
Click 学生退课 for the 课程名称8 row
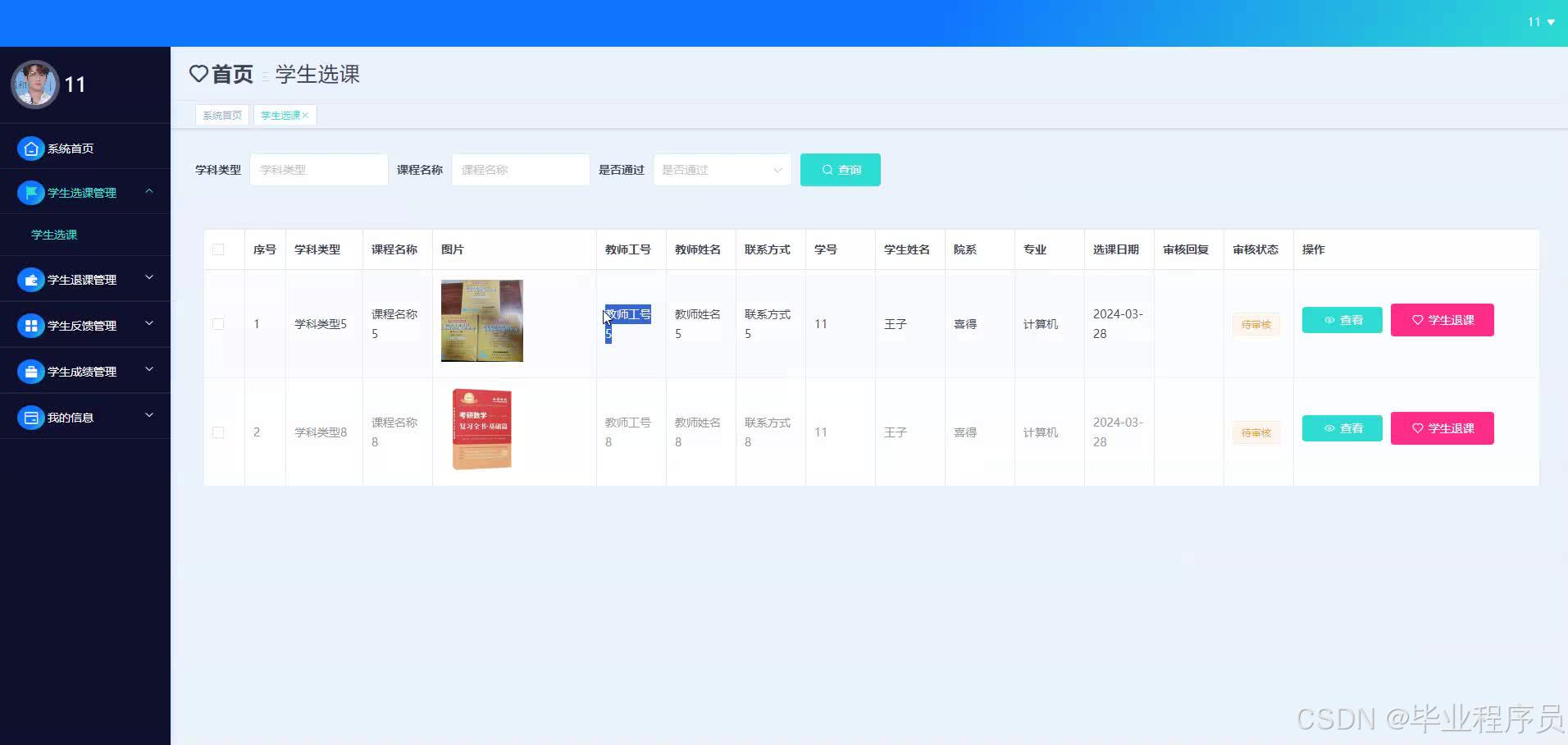pyautogui.click(x=1443, y=428)
